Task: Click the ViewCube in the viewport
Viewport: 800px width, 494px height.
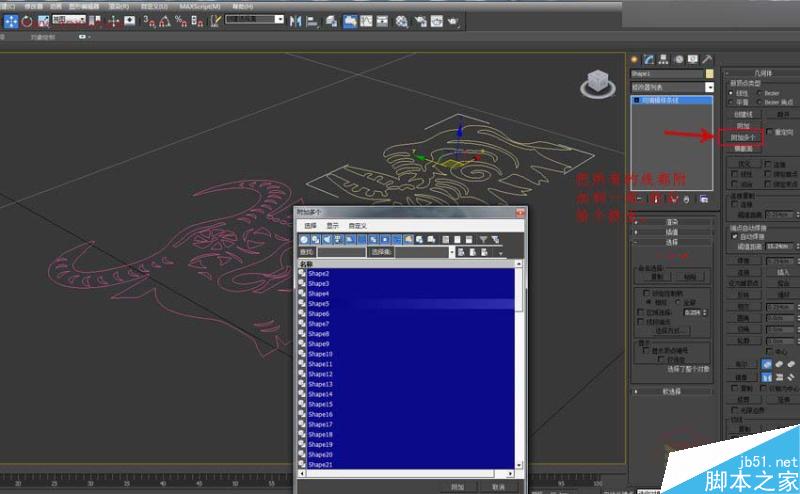Action: coord(597,84)
